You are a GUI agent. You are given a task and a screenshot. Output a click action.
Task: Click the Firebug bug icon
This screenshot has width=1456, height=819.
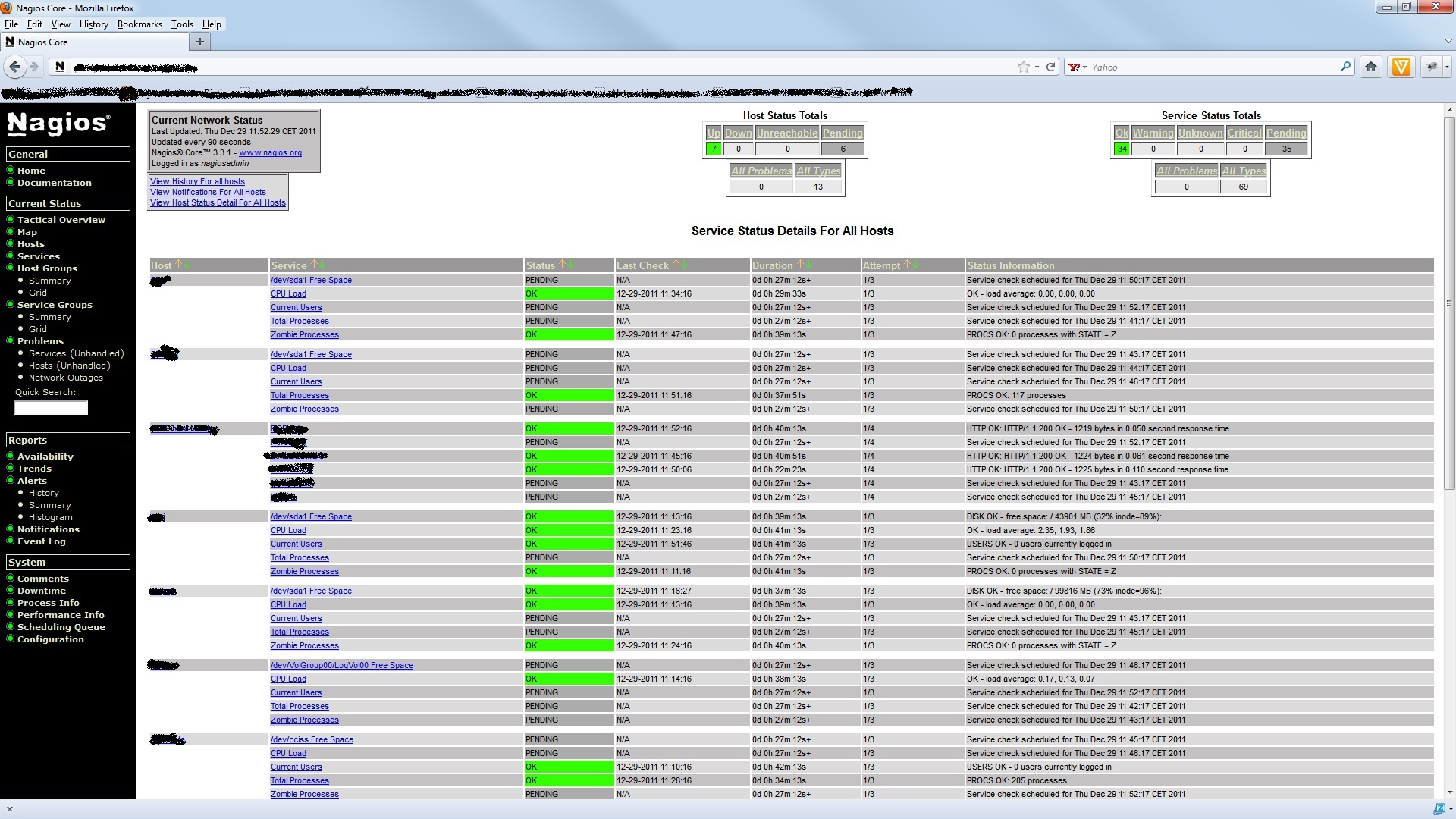(1431, 67)
